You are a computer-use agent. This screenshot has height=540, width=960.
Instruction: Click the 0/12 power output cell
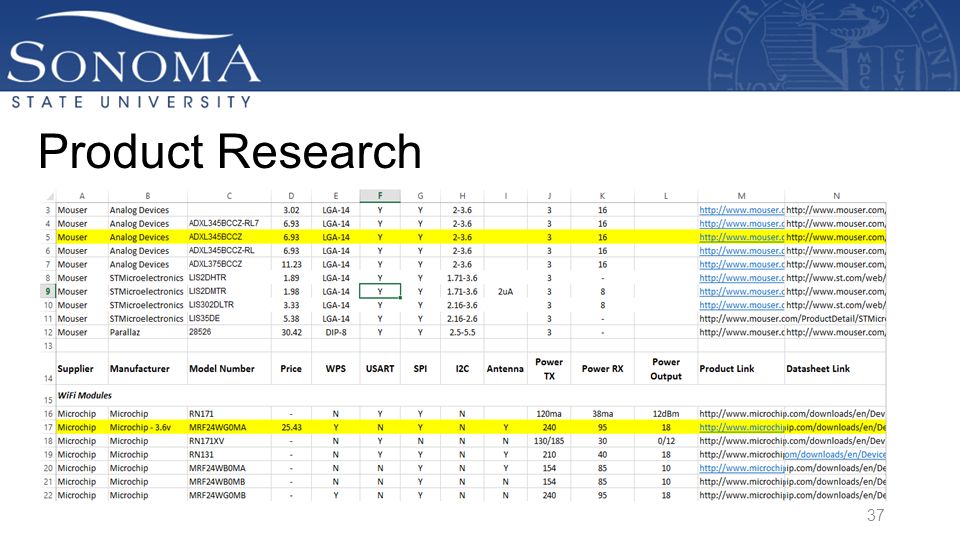point(666,441)
